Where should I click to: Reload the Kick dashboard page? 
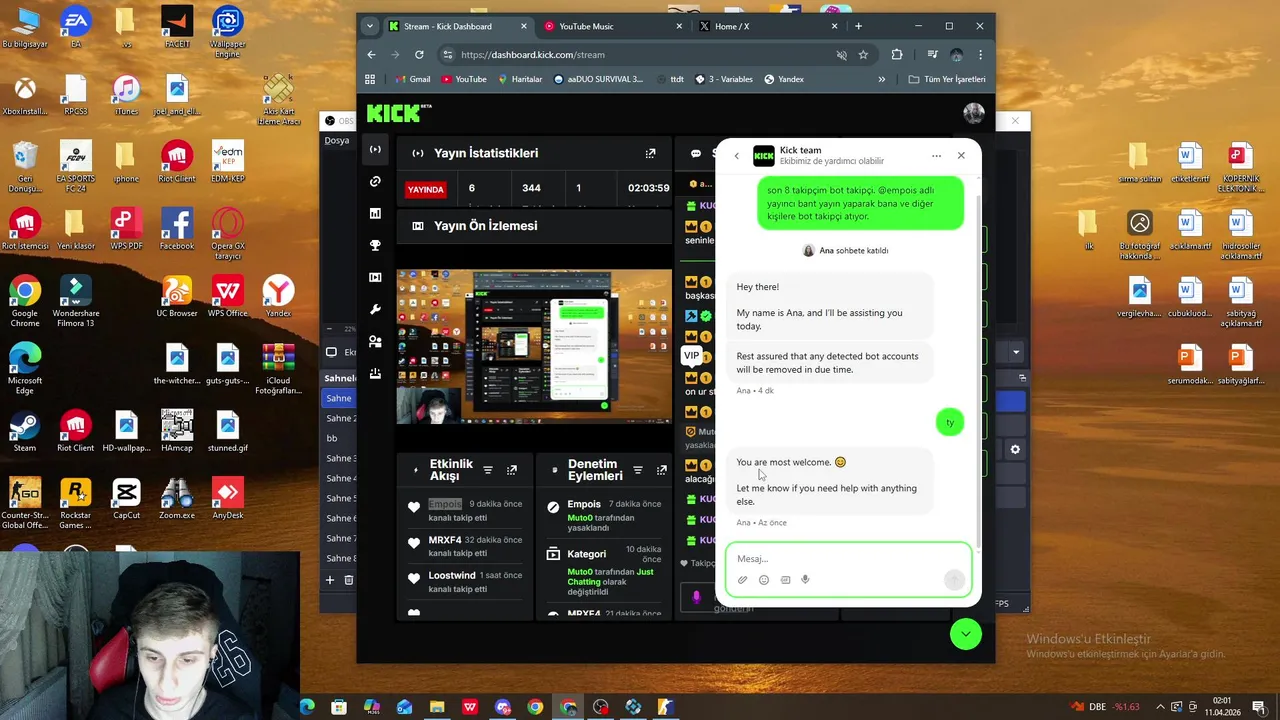point(419,55)
